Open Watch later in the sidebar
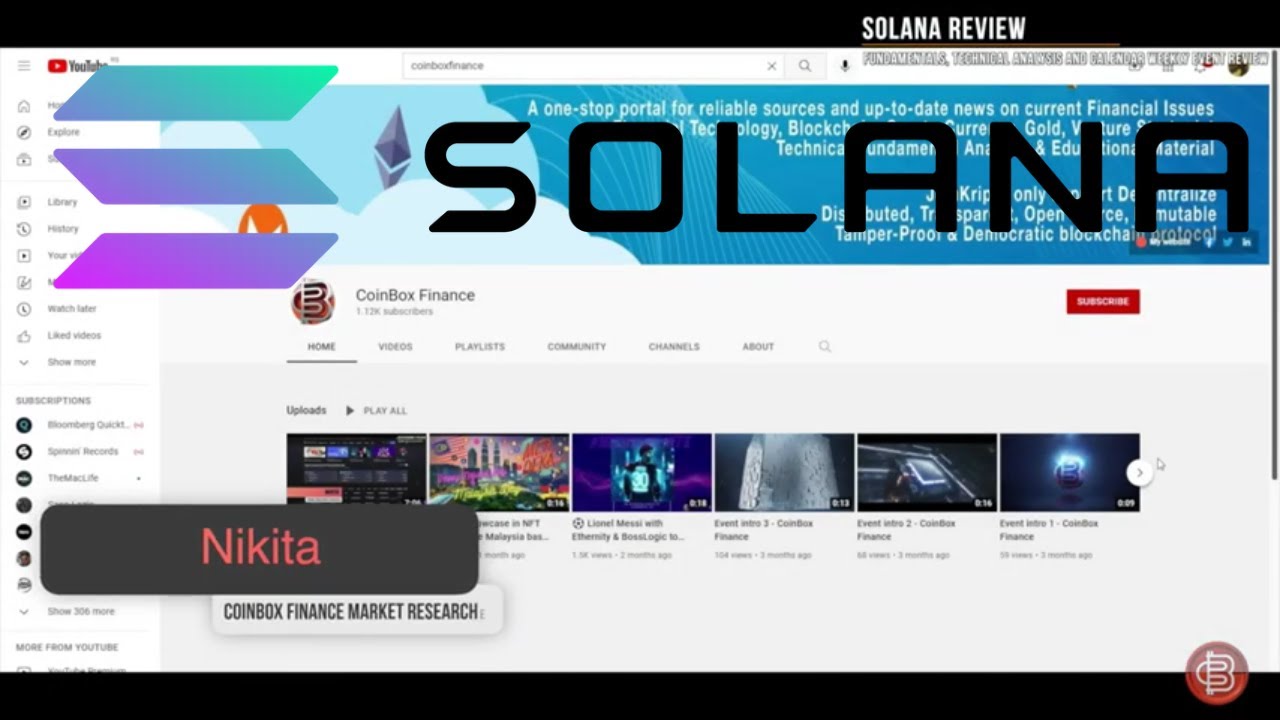Screen dimensions: 1280x720 [72, 309]
